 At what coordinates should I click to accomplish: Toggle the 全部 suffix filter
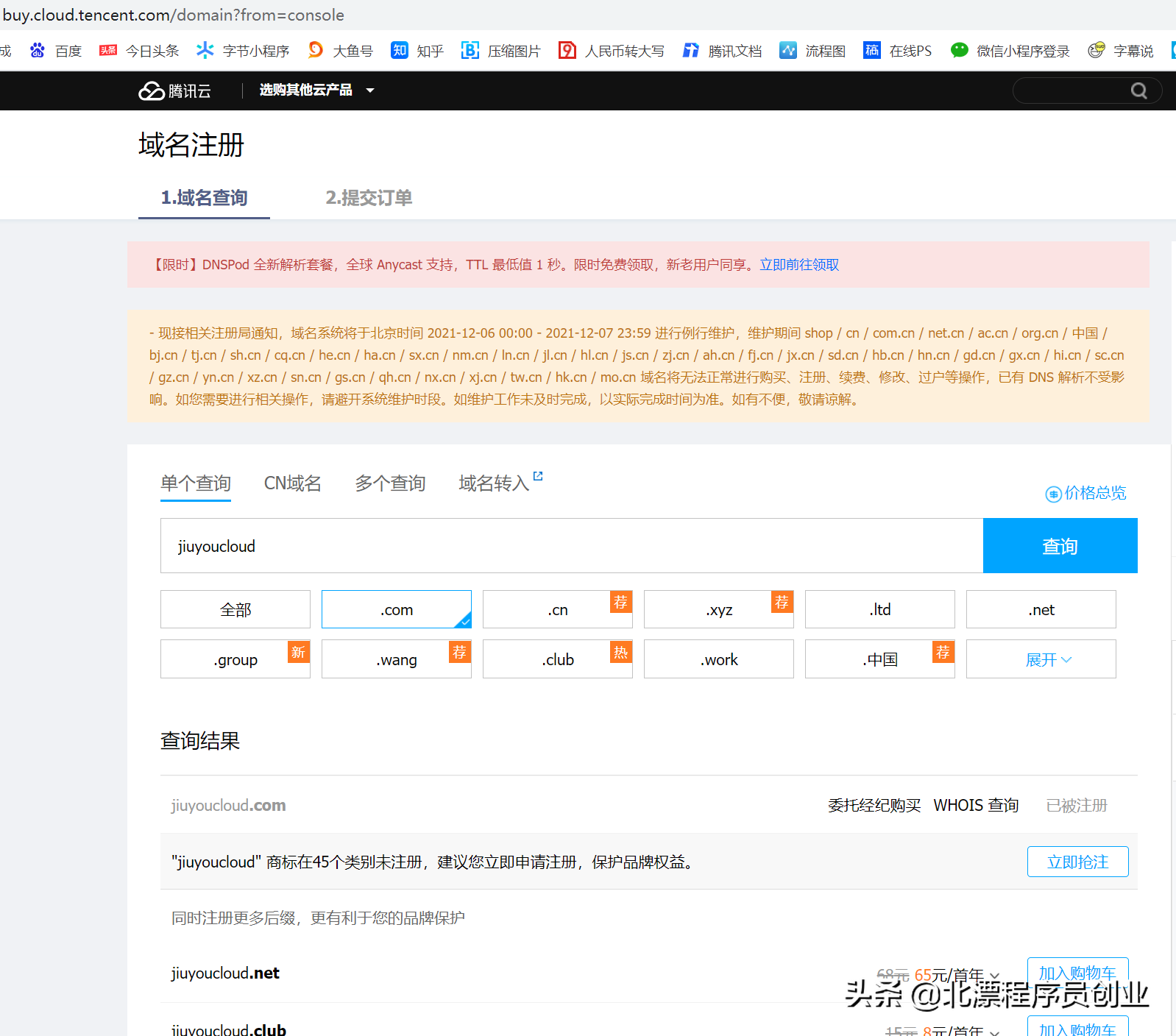coord(235,609)
